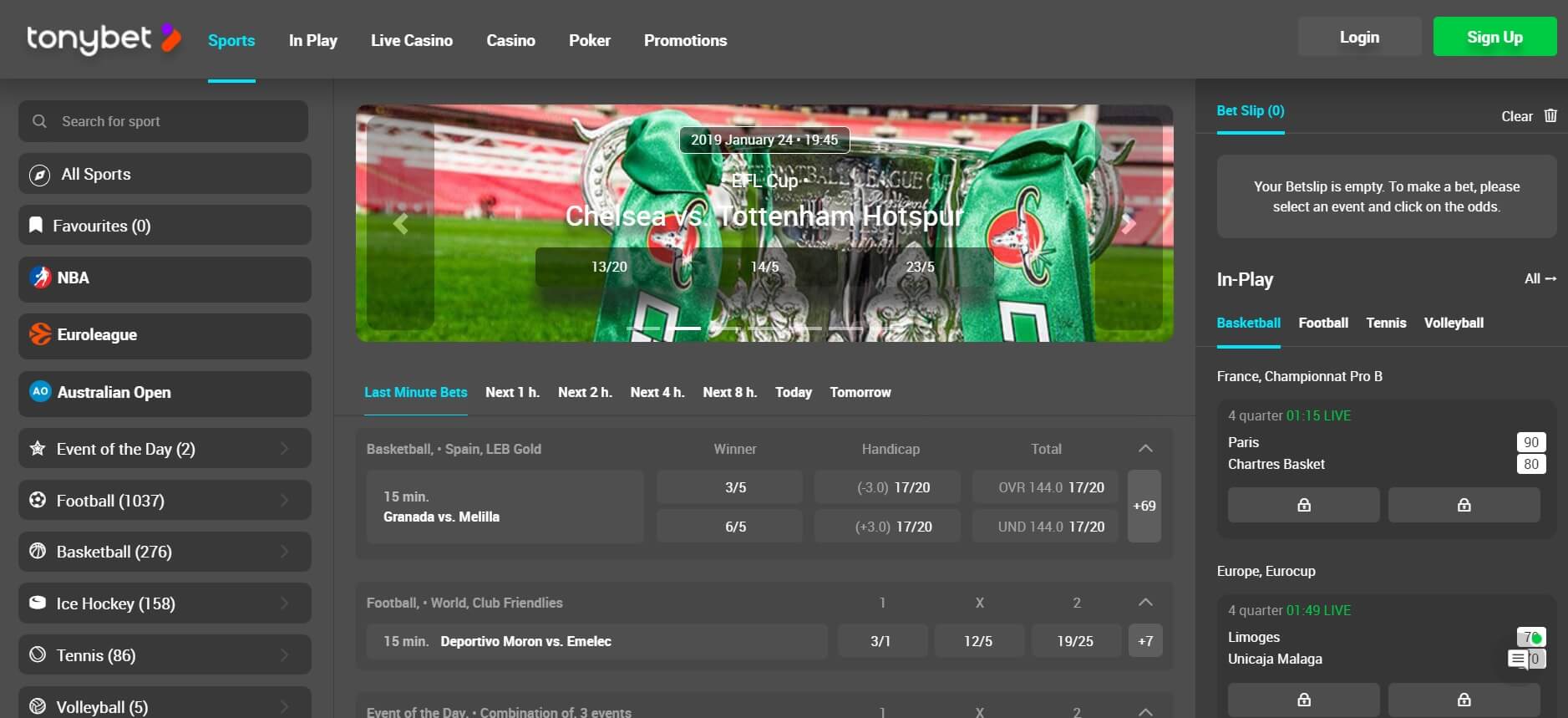Bet on Chelsea at 13/20 in banner
The image size is (1568, 718).
[x=609, y=267]
